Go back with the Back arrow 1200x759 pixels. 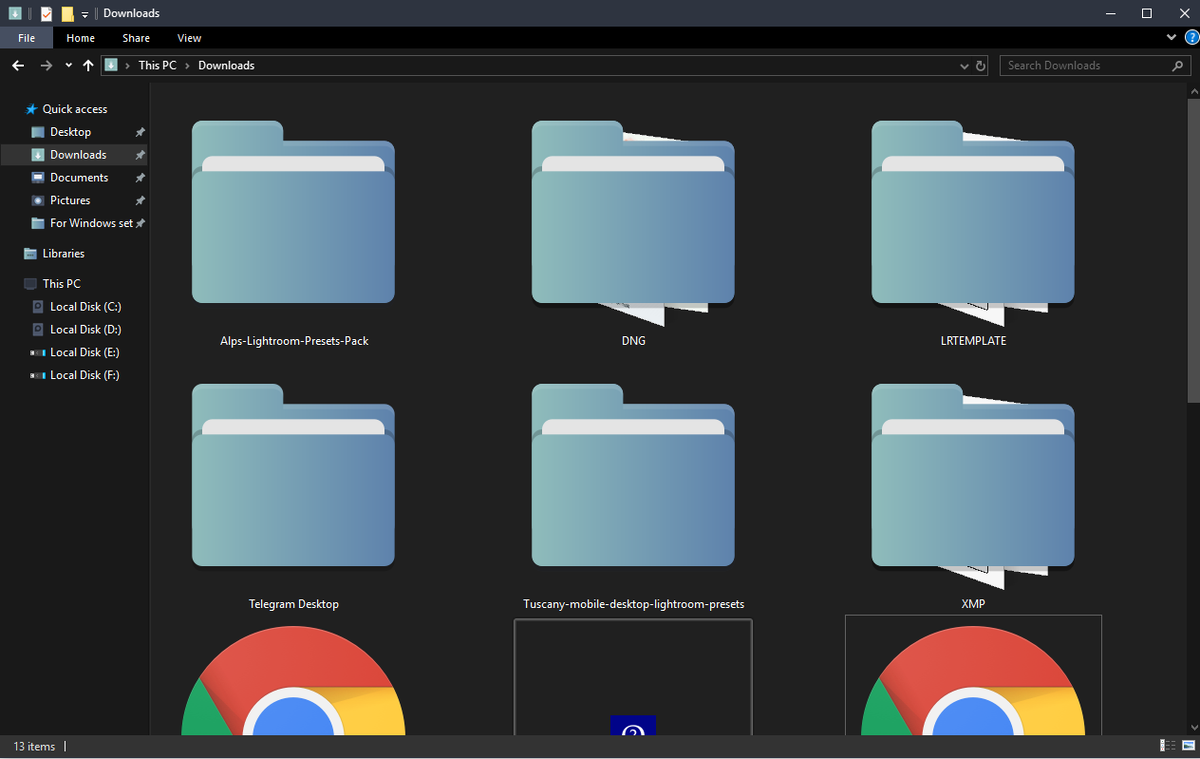point(18,65)
